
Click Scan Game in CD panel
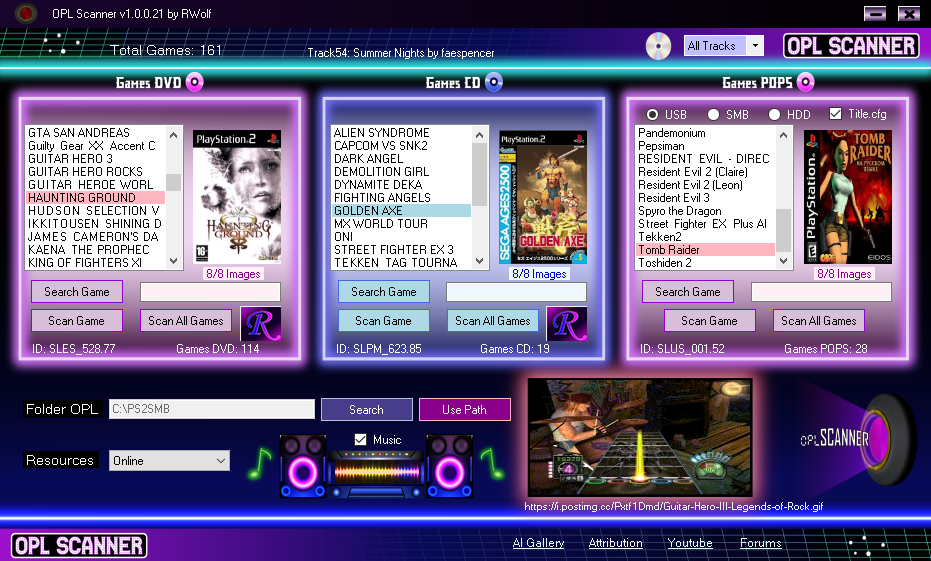pyautogui.click(x=384, y=321)
